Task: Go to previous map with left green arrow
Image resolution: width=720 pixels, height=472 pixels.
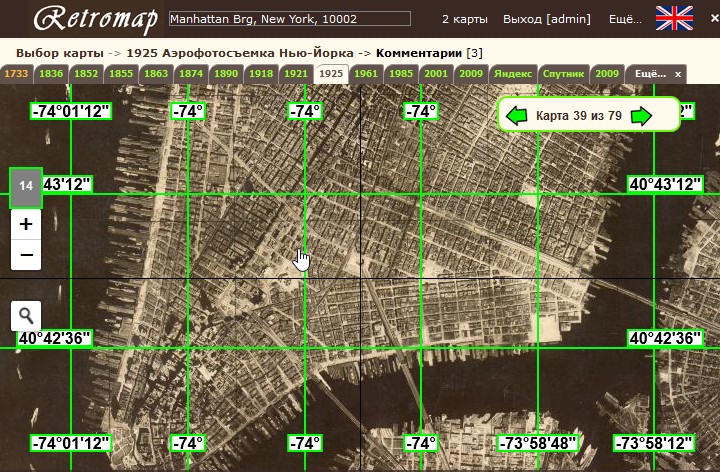Action: [x=516, y=116]
